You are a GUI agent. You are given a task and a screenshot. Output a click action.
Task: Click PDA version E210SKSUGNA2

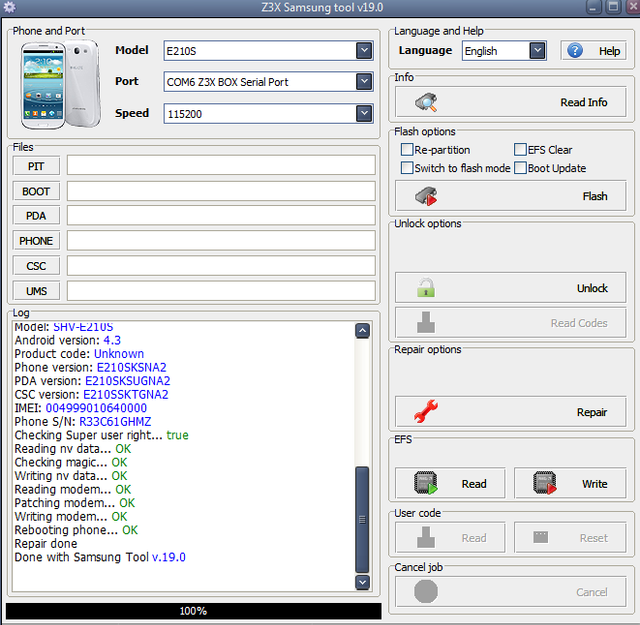(127, 381)
